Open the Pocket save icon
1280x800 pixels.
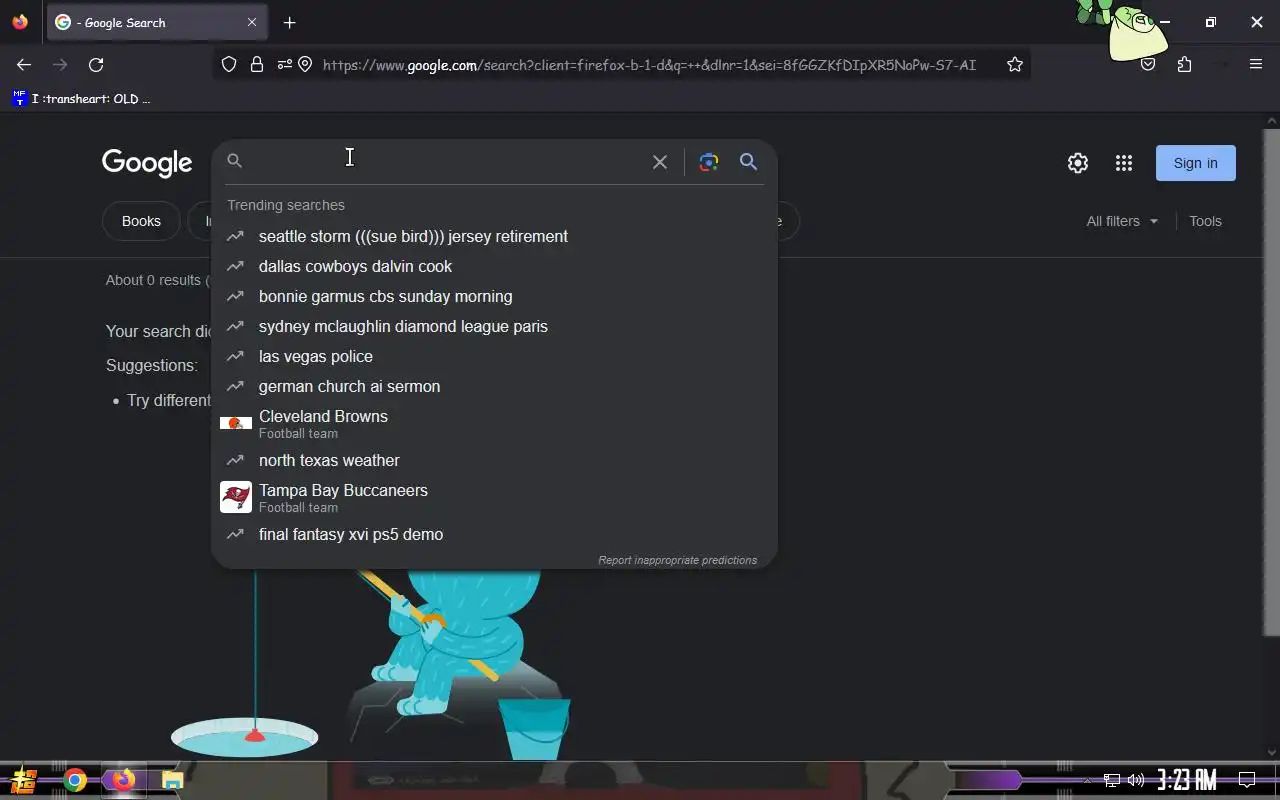(1148, 64)
